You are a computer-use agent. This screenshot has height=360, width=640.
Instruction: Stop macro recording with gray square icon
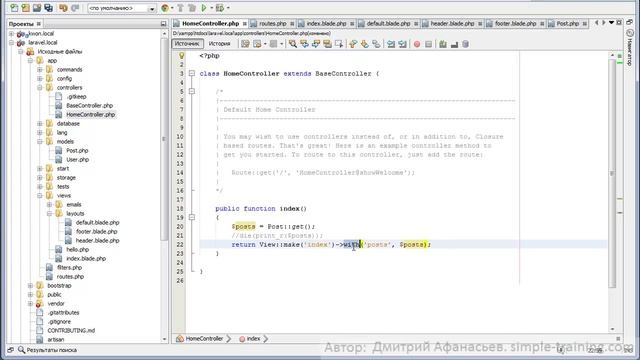[428, 44]
